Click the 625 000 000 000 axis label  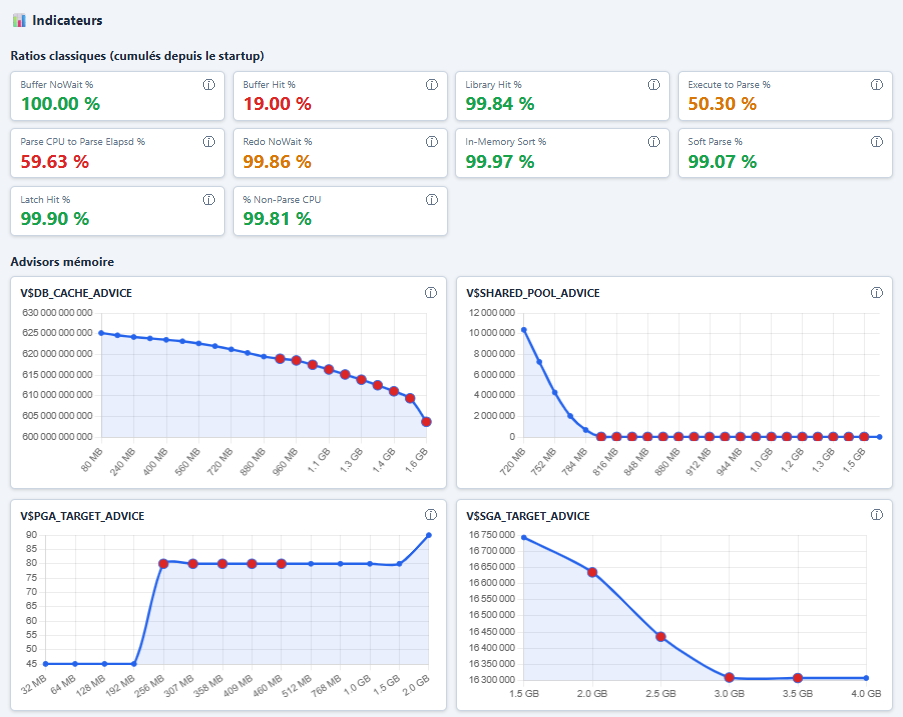[57, 333]
